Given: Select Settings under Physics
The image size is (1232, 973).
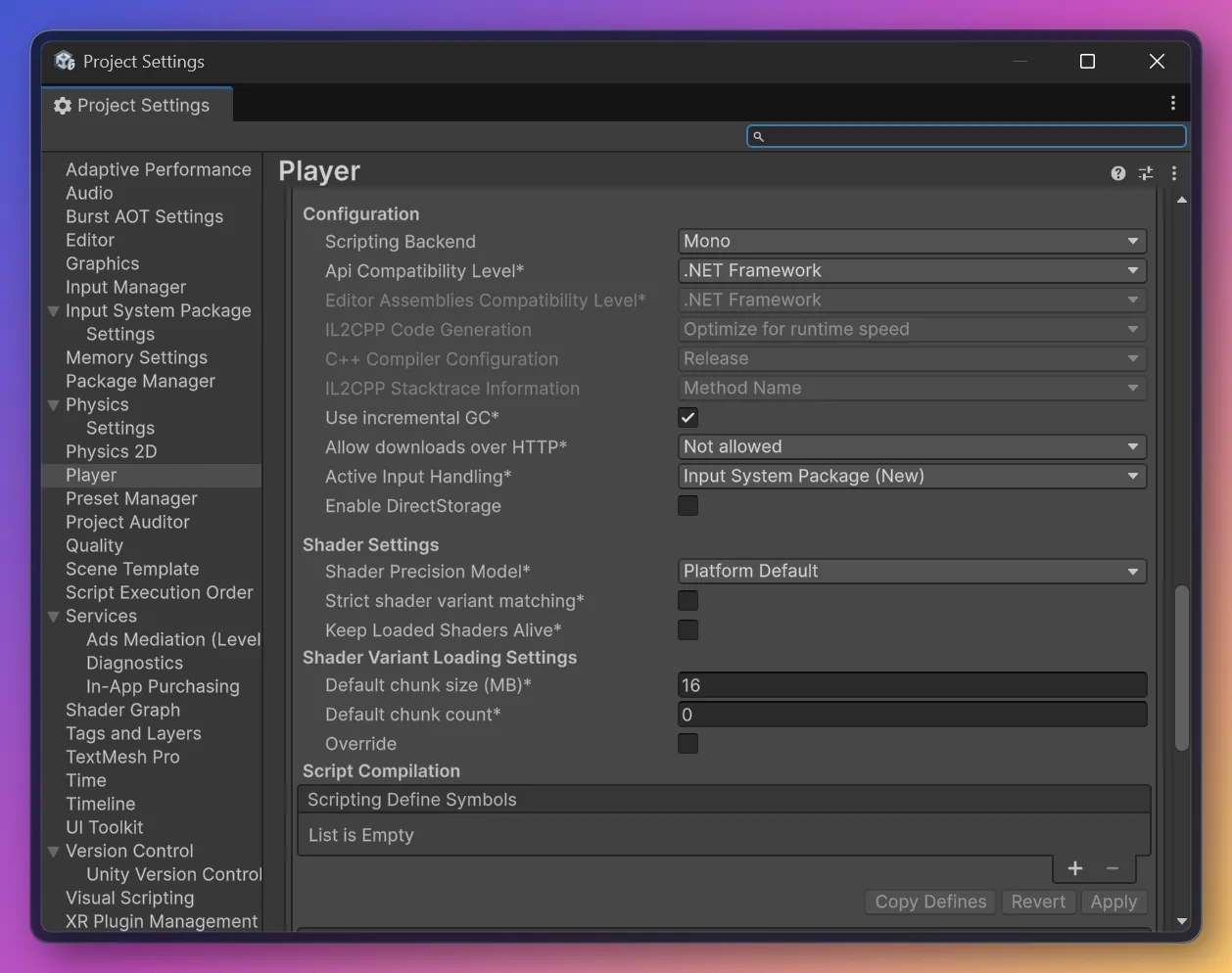Looking at the screenshot, I should [120, 428].
